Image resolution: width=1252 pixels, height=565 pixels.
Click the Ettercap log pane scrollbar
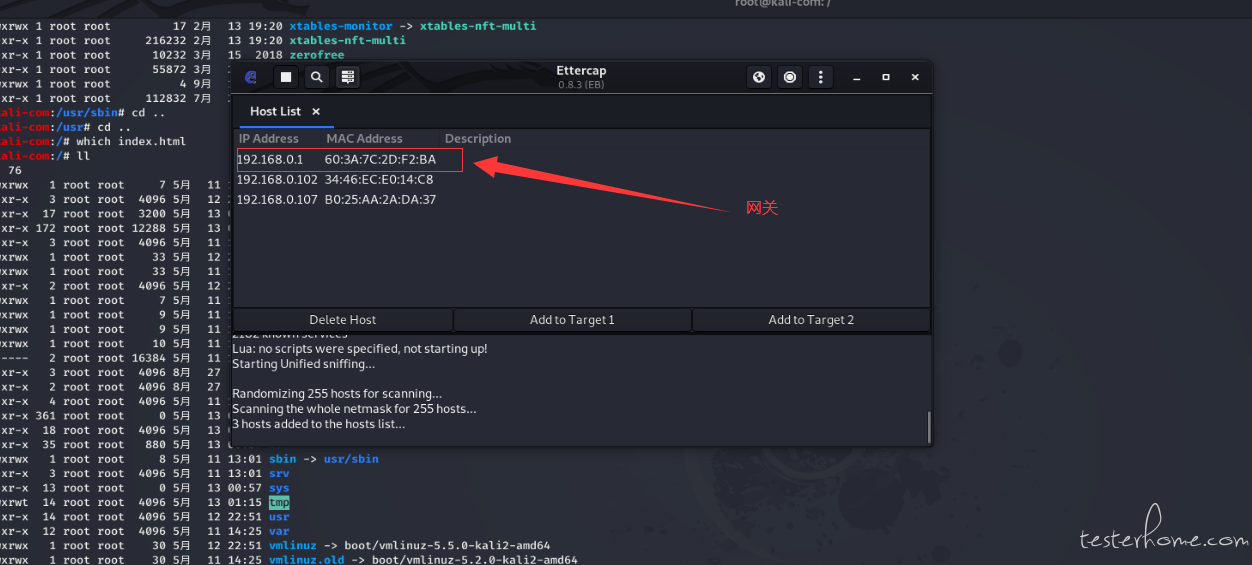pyautogui.click(x=929, y=427)
